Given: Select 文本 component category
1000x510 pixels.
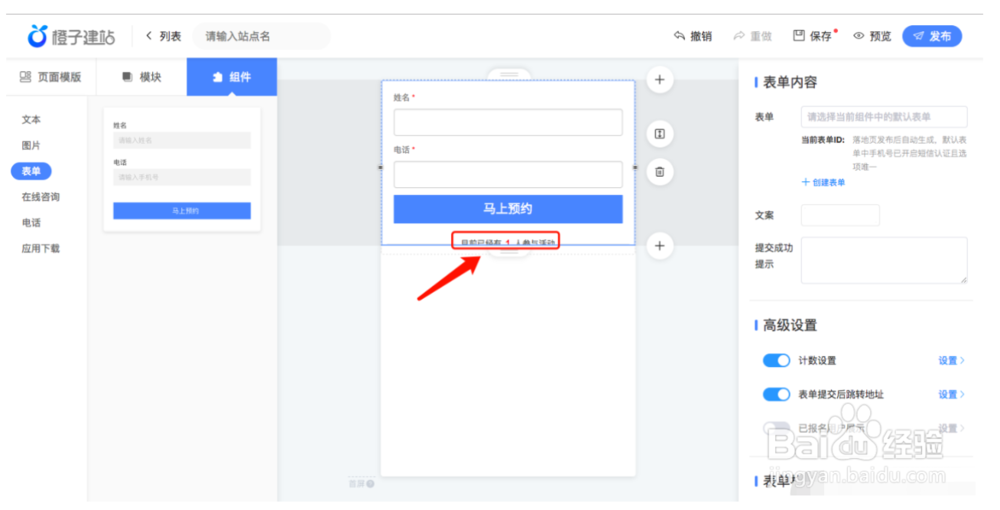Looking at the screenshot, I should pos(31,119).
